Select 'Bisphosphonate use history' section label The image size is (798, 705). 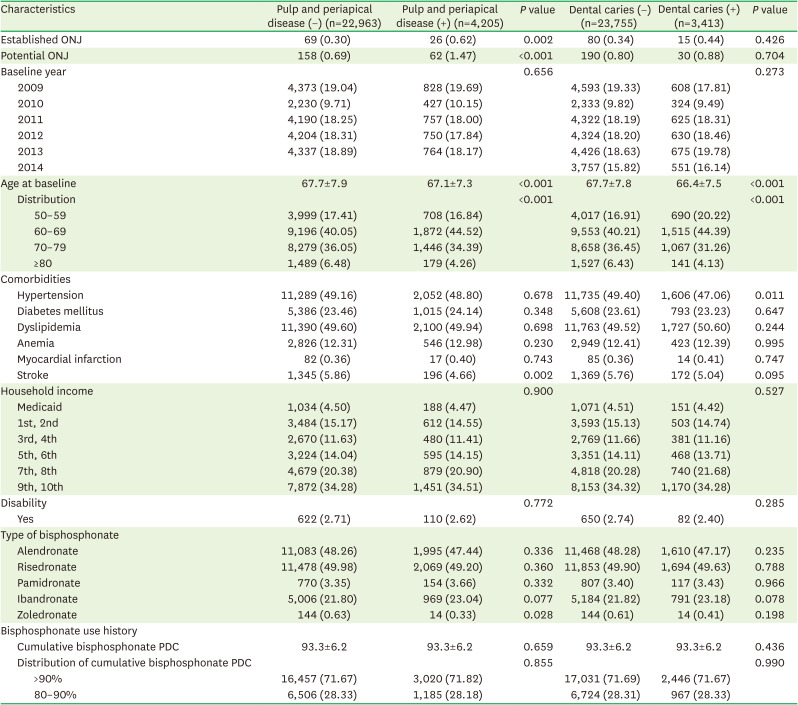coord(69,631)
